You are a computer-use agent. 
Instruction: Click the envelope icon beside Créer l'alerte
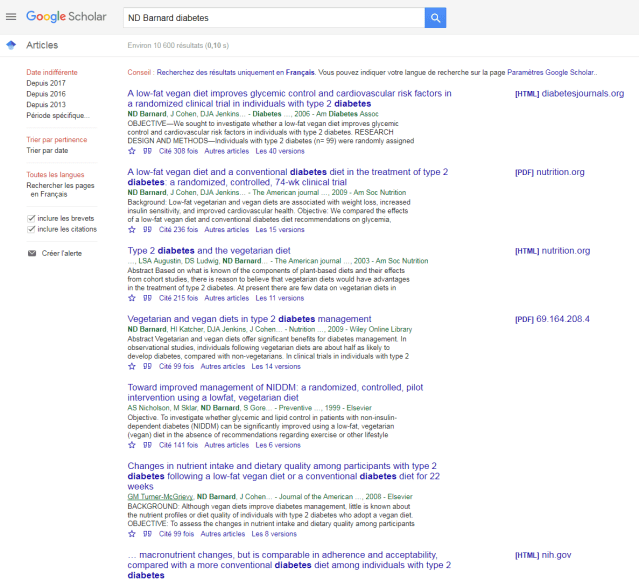(x=32, y=253)
